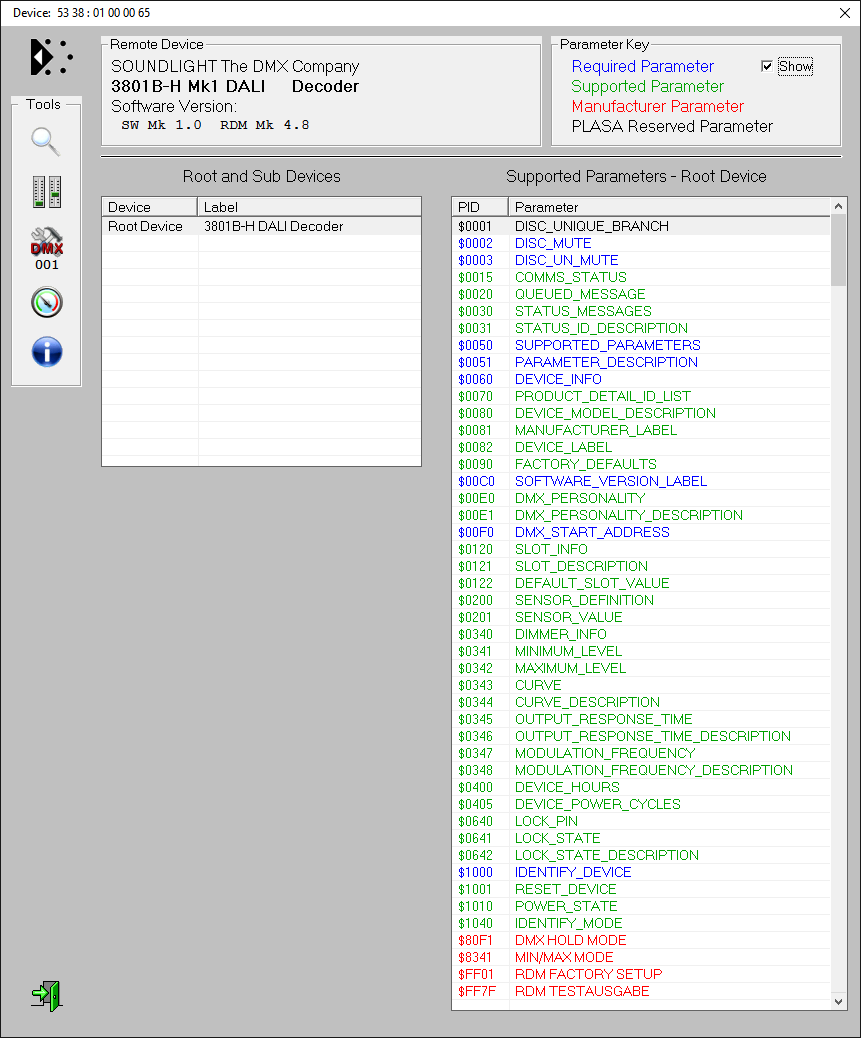Open the DMX 001 address tool
The image size is (861, 1038).
click(46, 248)
